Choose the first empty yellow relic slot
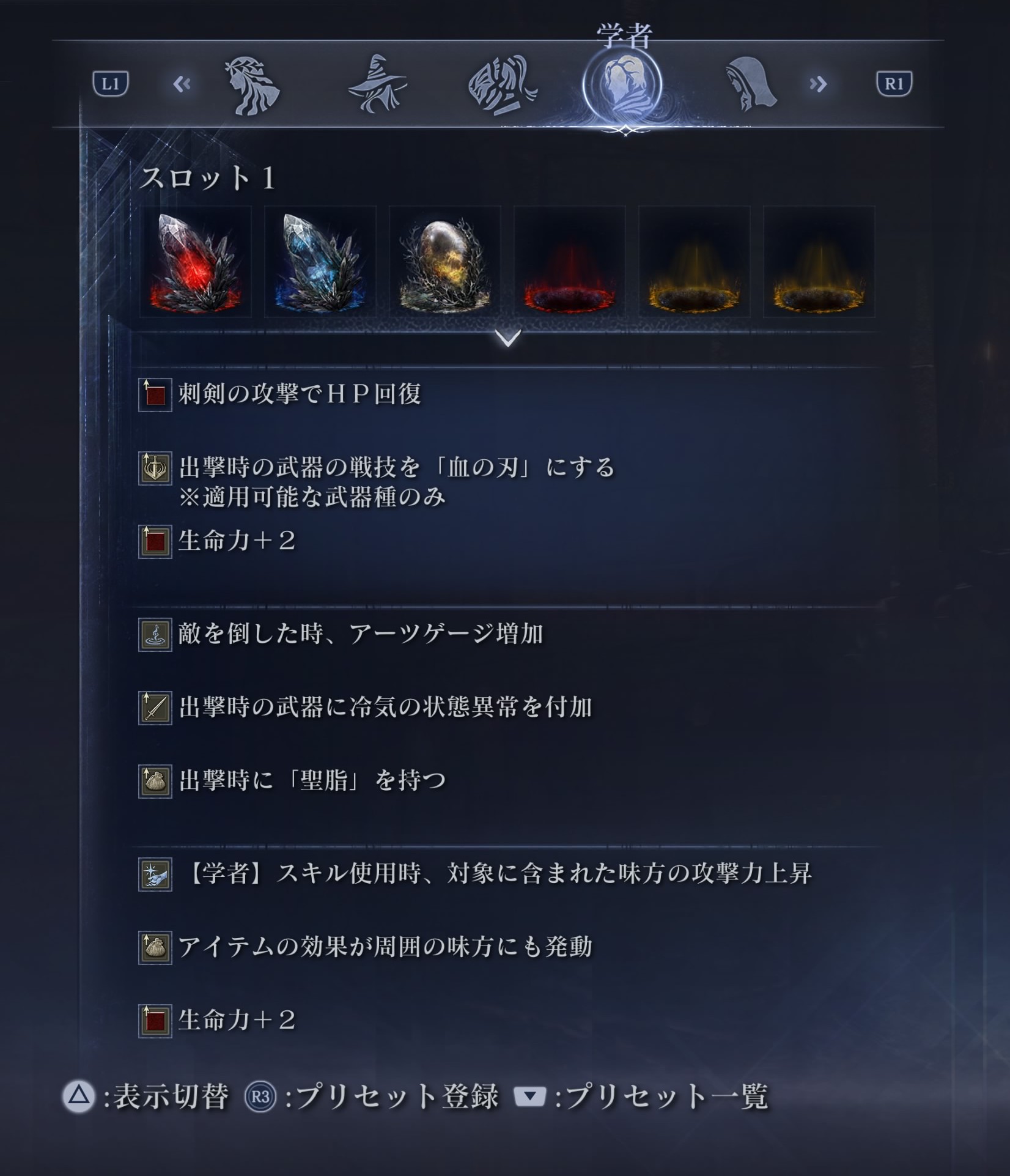 click(695, 262)
